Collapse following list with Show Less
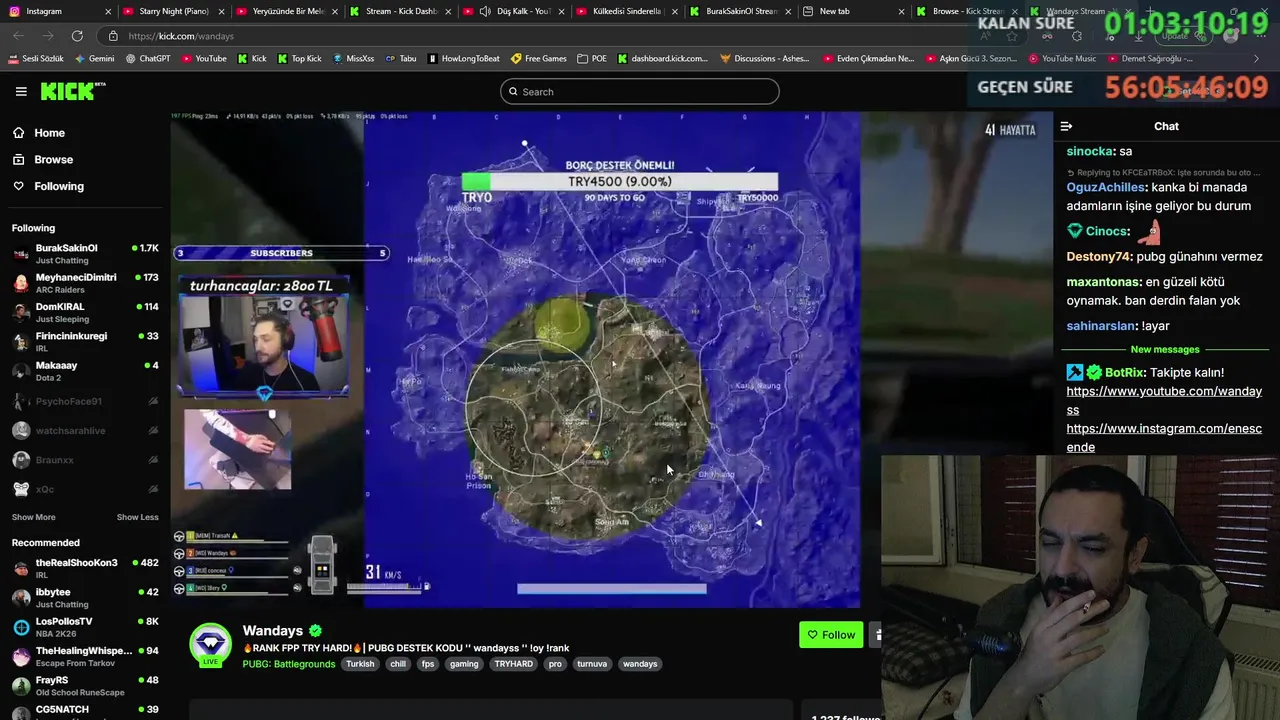Image resolution: width=1280 pixels, height=720 pixels. click(137, 517)
